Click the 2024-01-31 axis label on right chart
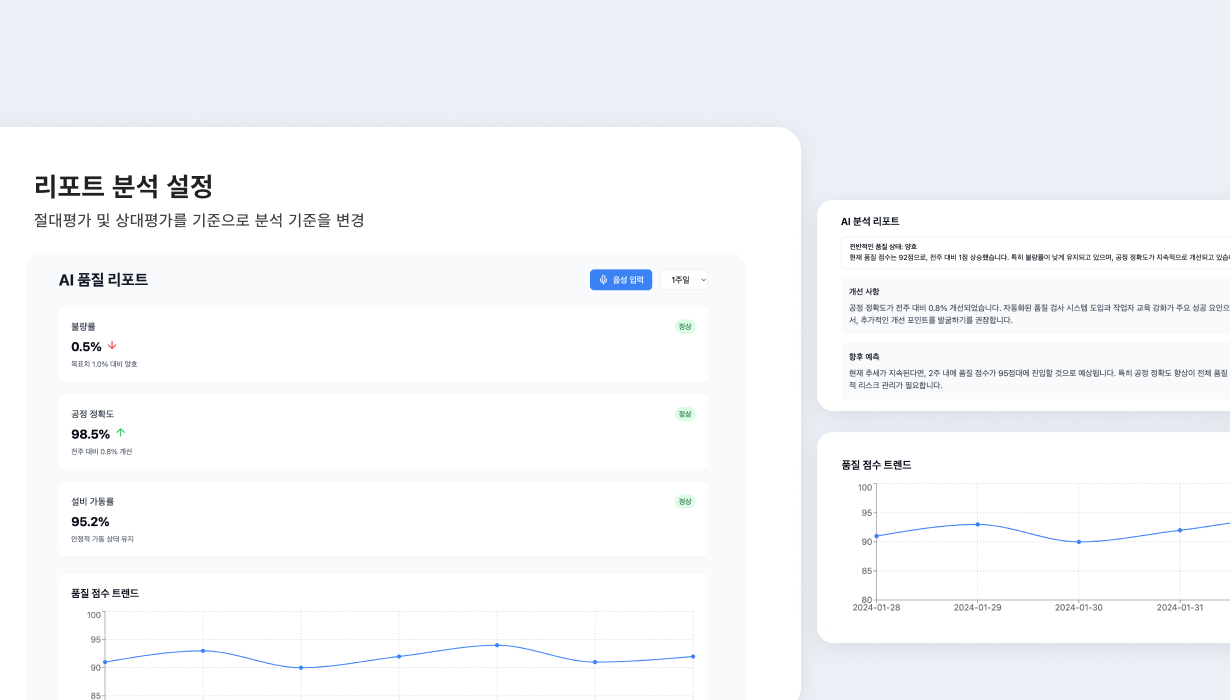This screenshot has height=700, width=1230. 1181,606
